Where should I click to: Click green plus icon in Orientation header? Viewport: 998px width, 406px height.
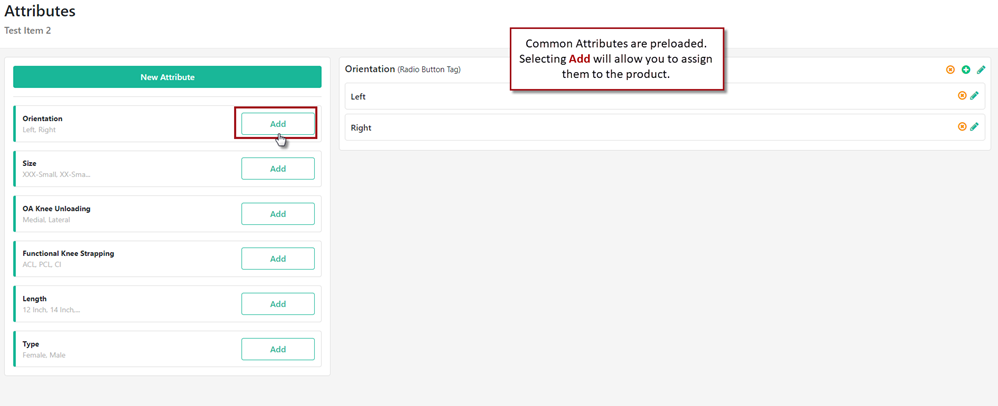click(966, 70)
